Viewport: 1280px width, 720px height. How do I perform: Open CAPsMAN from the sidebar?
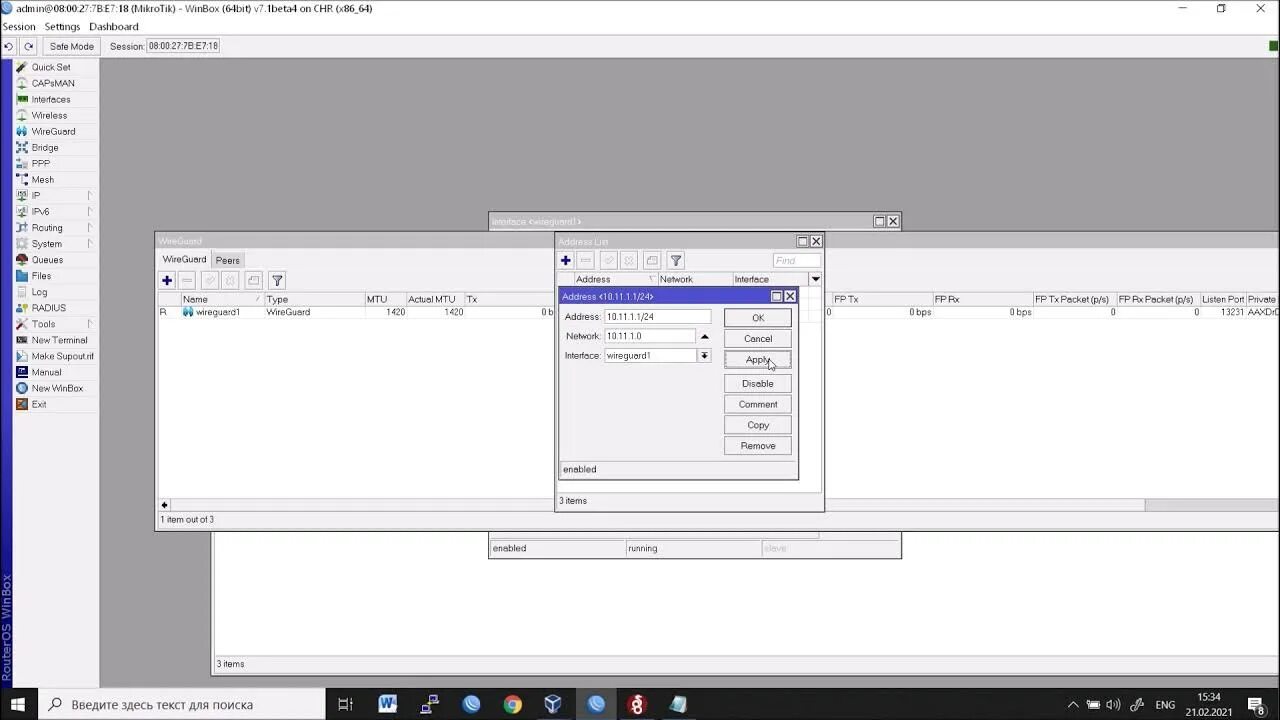(52, 83)
